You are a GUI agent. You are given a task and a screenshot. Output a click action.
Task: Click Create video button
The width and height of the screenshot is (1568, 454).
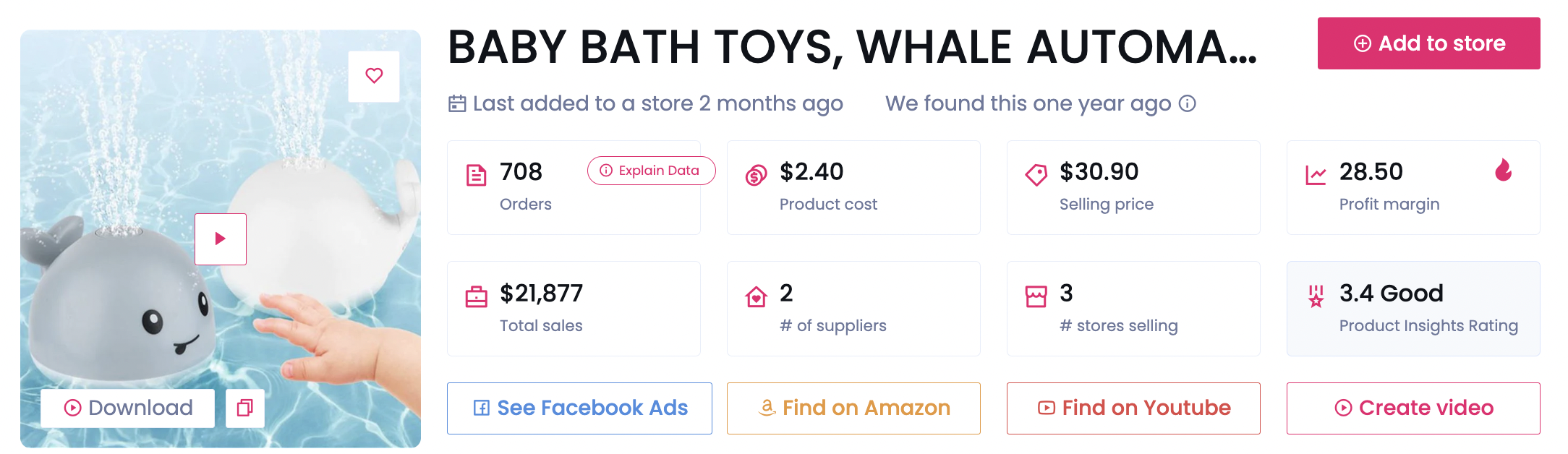1413,408
